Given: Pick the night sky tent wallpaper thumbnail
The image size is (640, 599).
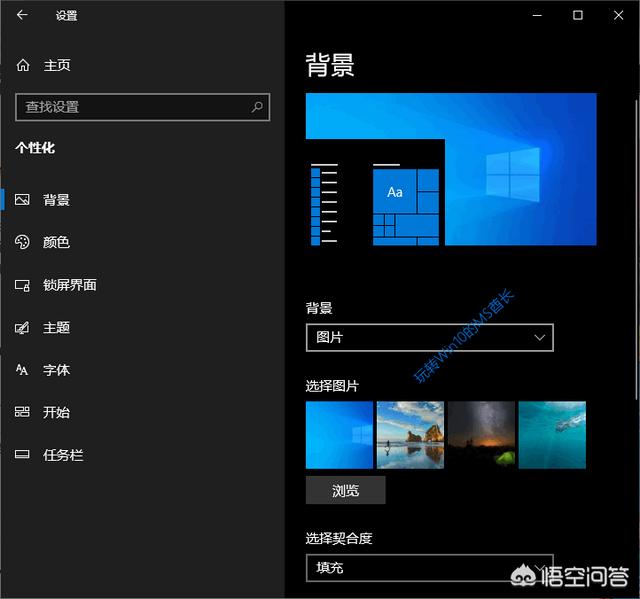Looking at the screenshot, I should pos(481,435).
